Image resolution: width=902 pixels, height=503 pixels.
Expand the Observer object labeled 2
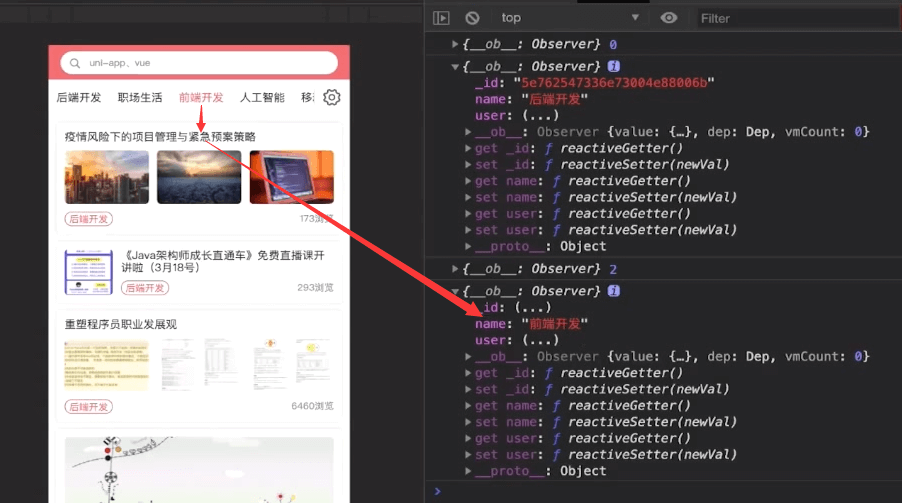pyautogui.click(x=455, y=269)
